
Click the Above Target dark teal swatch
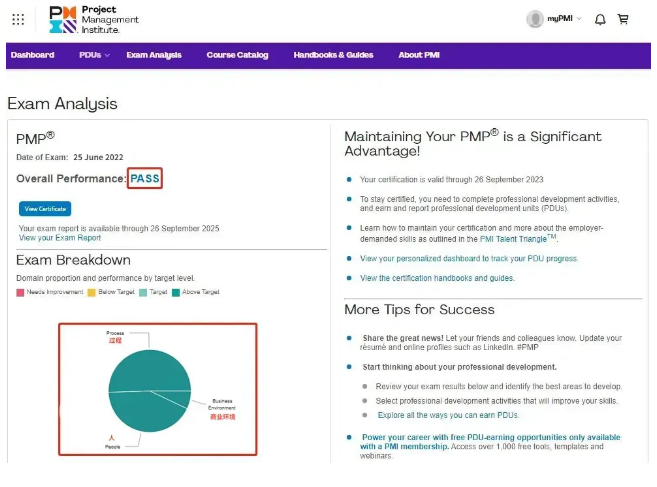click(x=176, y=293)
